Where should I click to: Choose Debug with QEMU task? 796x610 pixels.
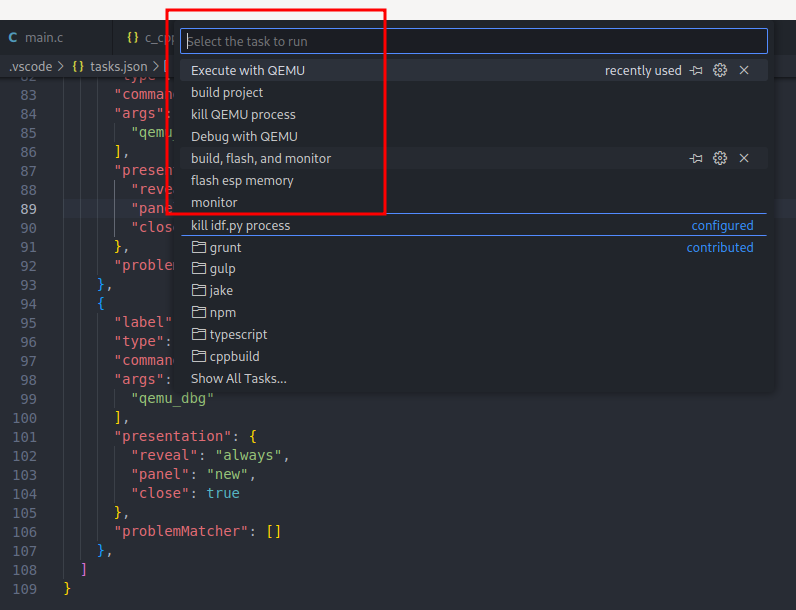244,137
